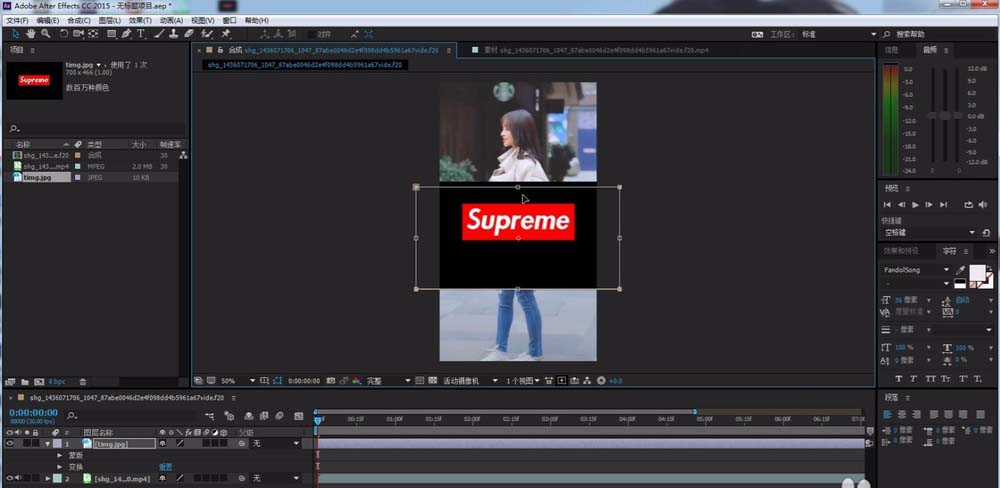Play the preview with the play button

pyautogui.click(x=915, y=205)
